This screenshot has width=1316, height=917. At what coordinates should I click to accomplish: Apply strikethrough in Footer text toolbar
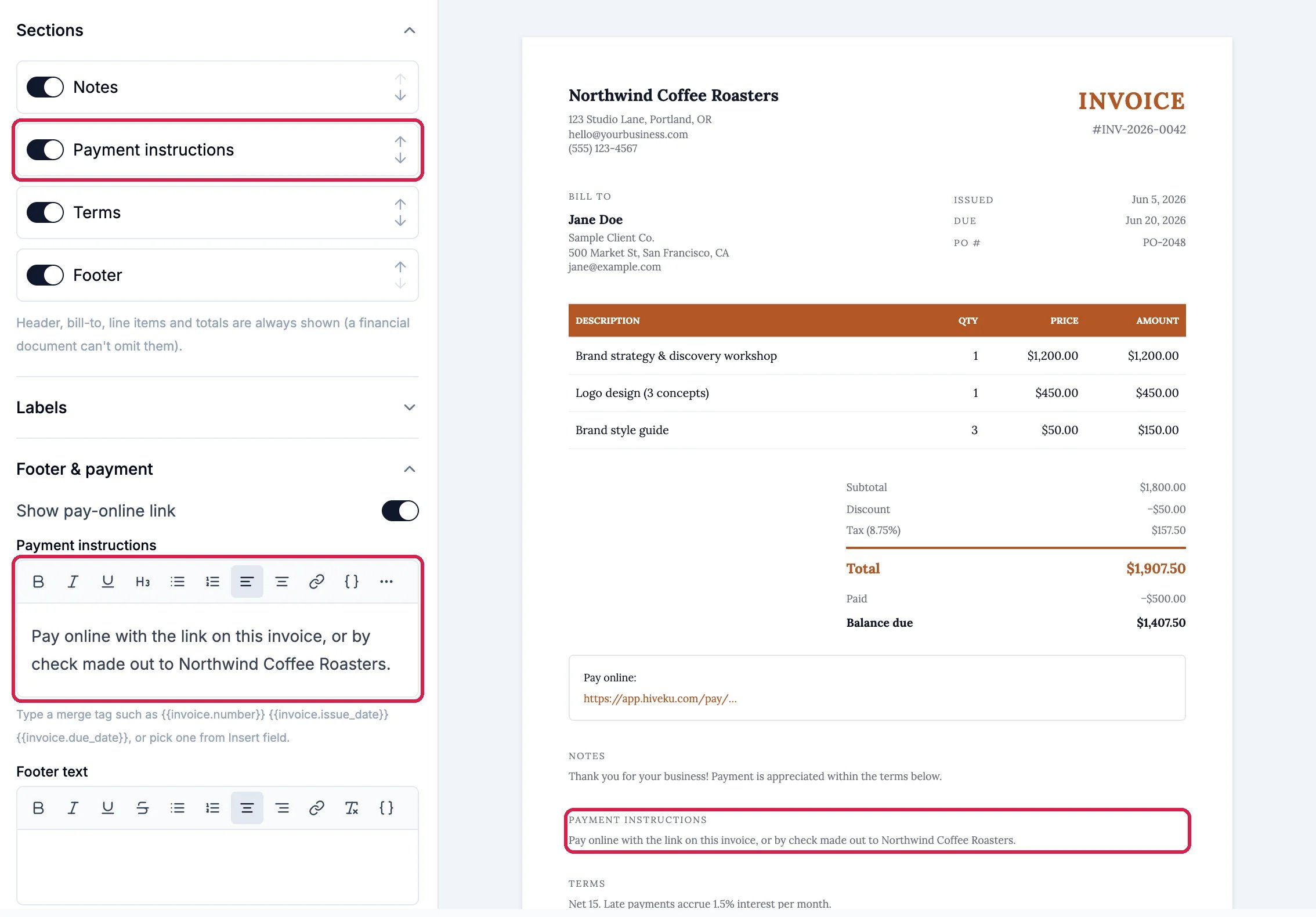point(143,808)
